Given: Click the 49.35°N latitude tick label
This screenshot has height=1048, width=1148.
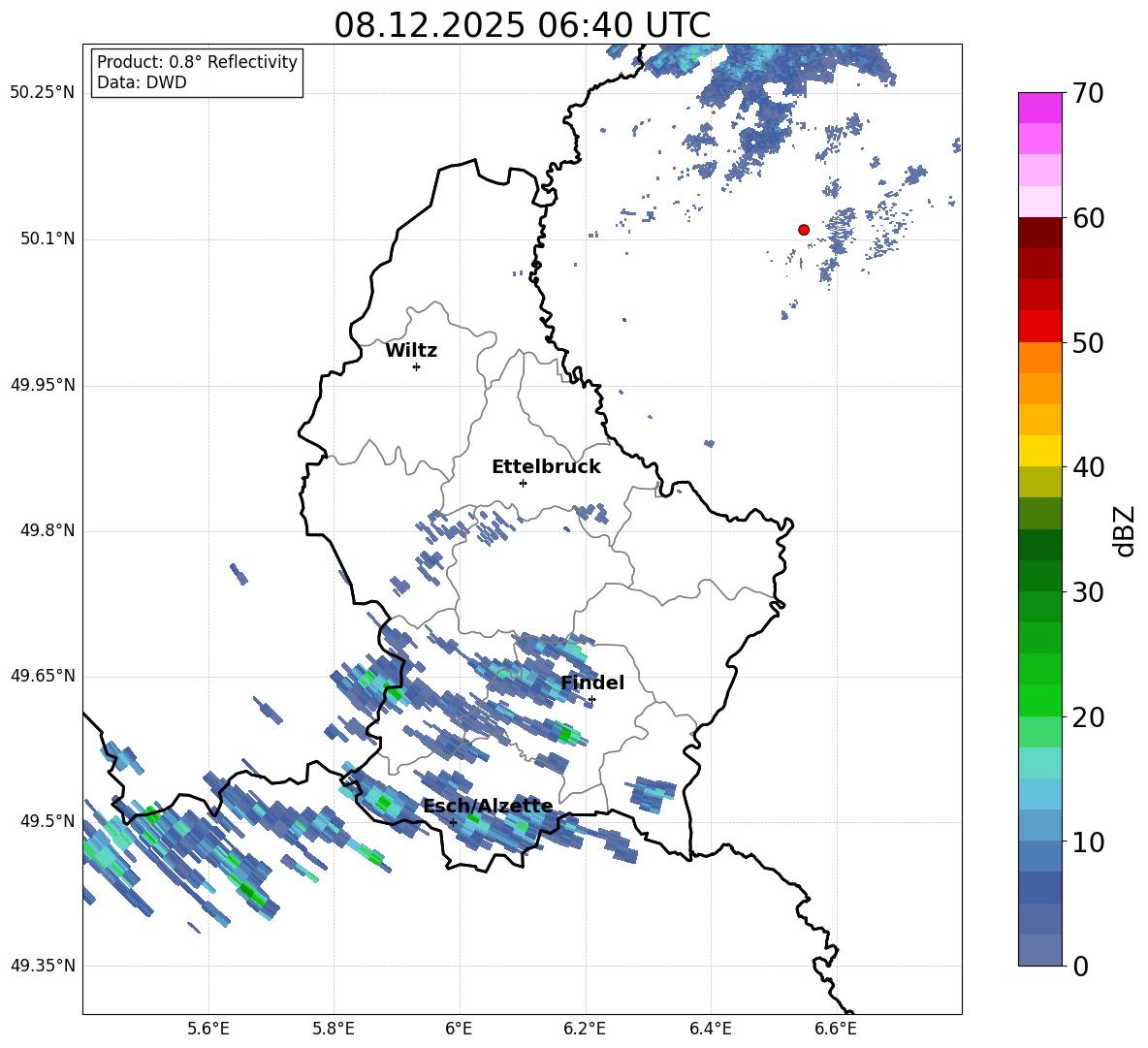Looking at the screenshot, I should pyautogui.click(x=43, y=966).
